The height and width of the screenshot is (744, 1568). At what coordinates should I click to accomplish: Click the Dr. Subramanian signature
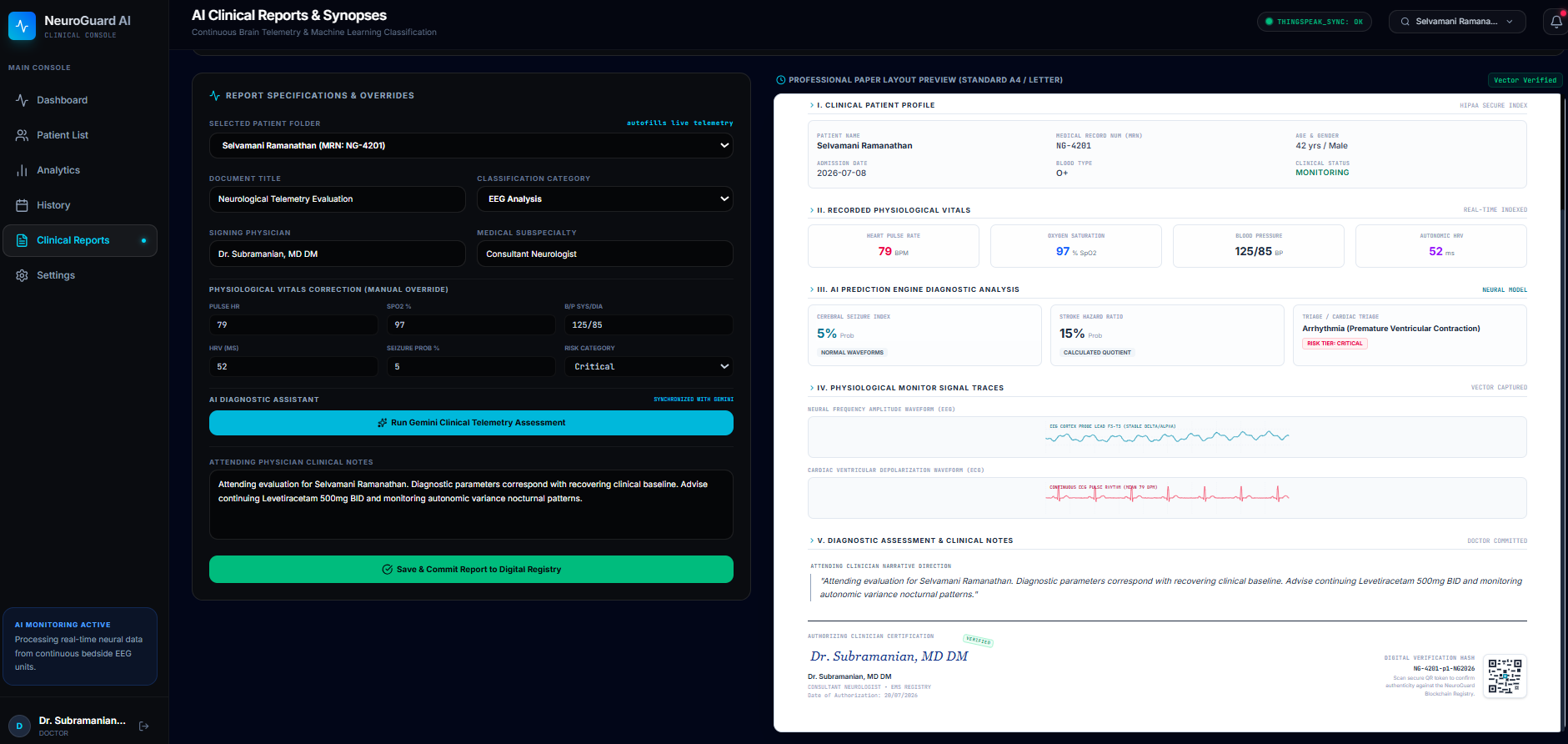click(x=889, y=656)
